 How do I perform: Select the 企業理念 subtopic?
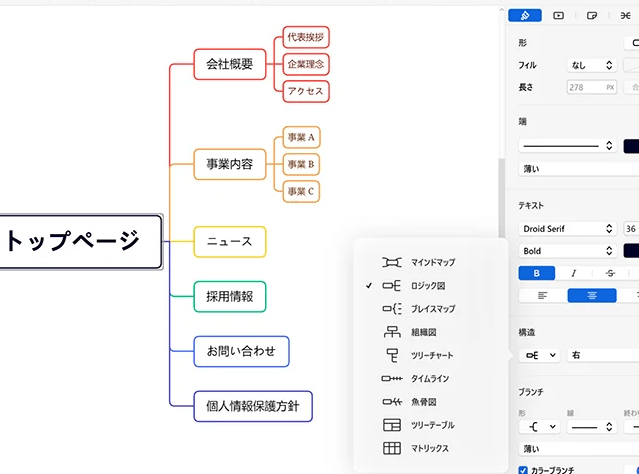306,64
